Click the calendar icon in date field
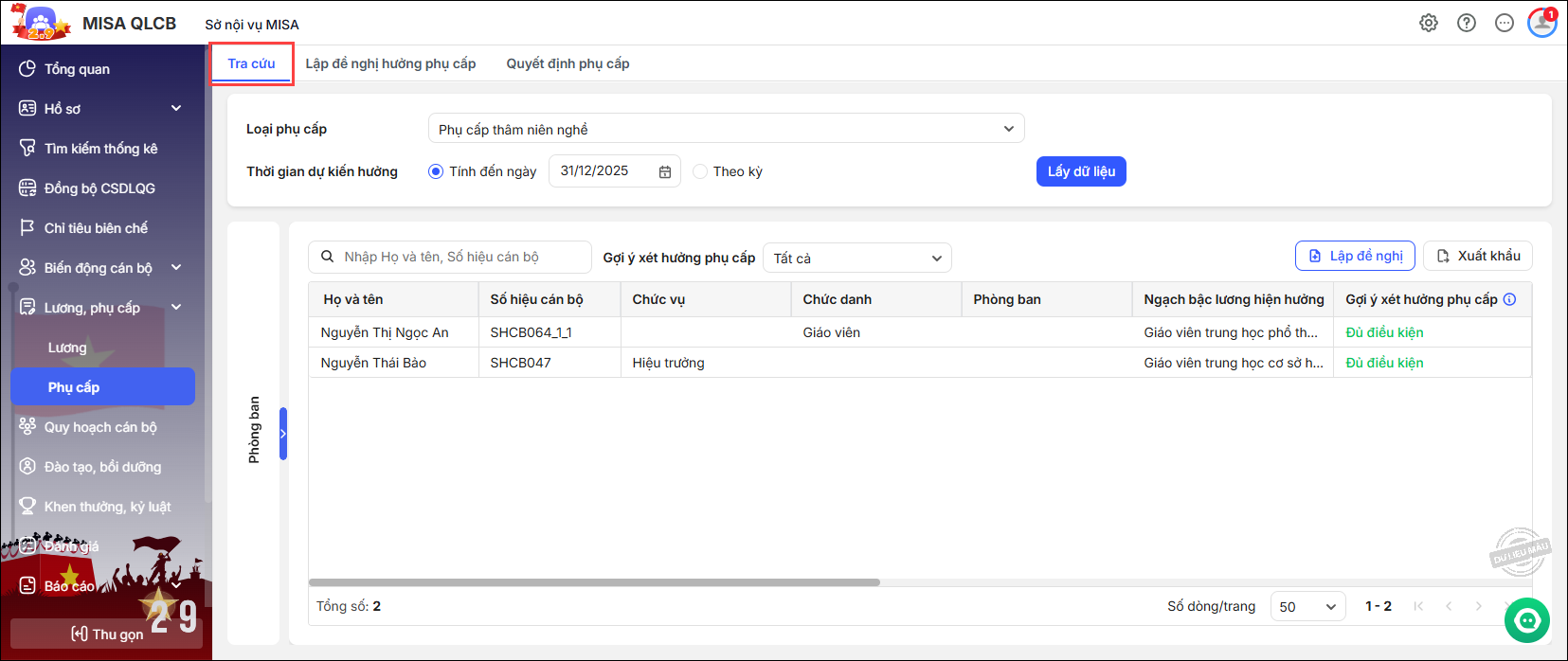 point(665,171)
